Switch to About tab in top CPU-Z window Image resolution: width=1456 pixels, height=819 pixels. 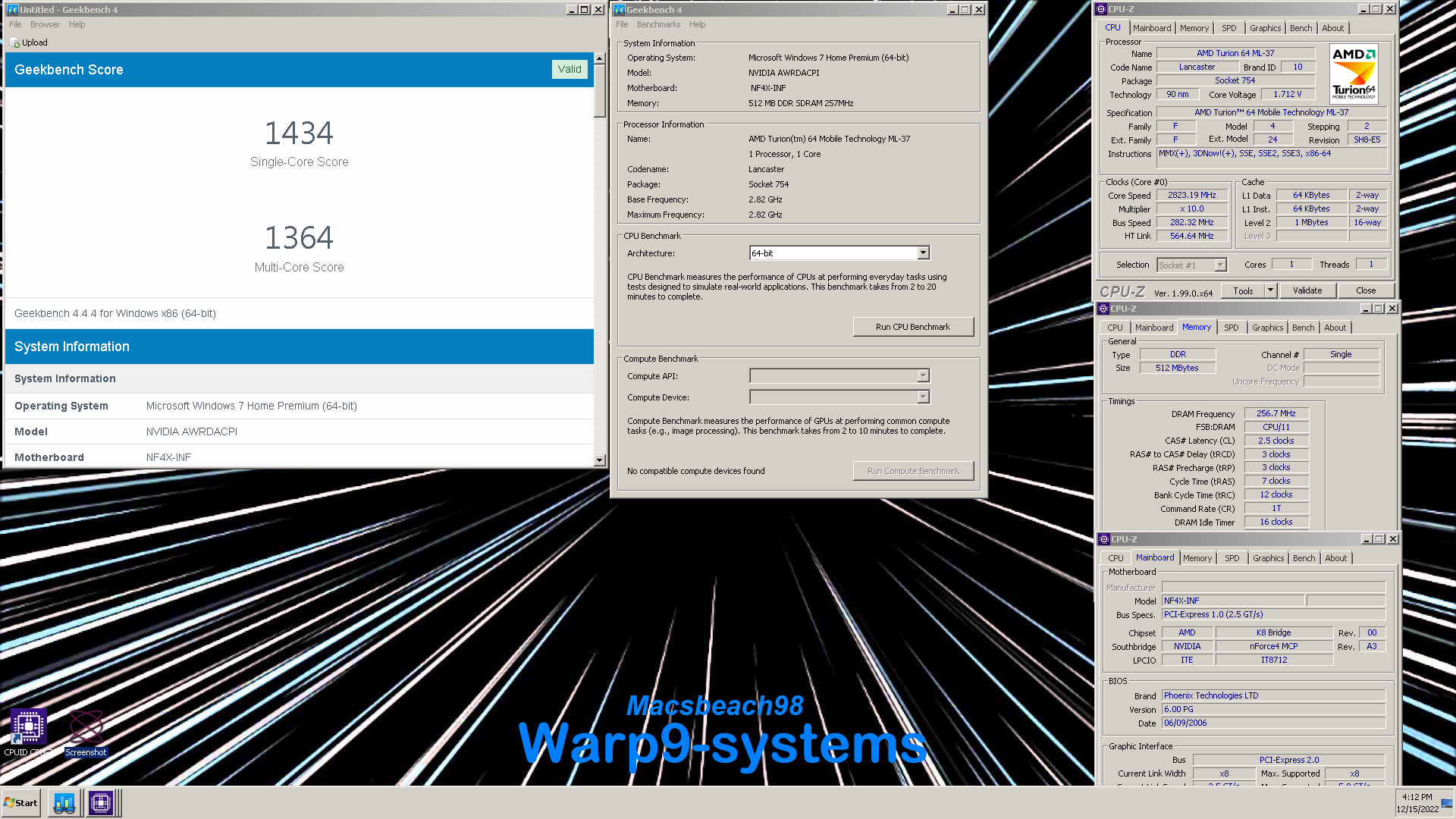coord(1333,28)
